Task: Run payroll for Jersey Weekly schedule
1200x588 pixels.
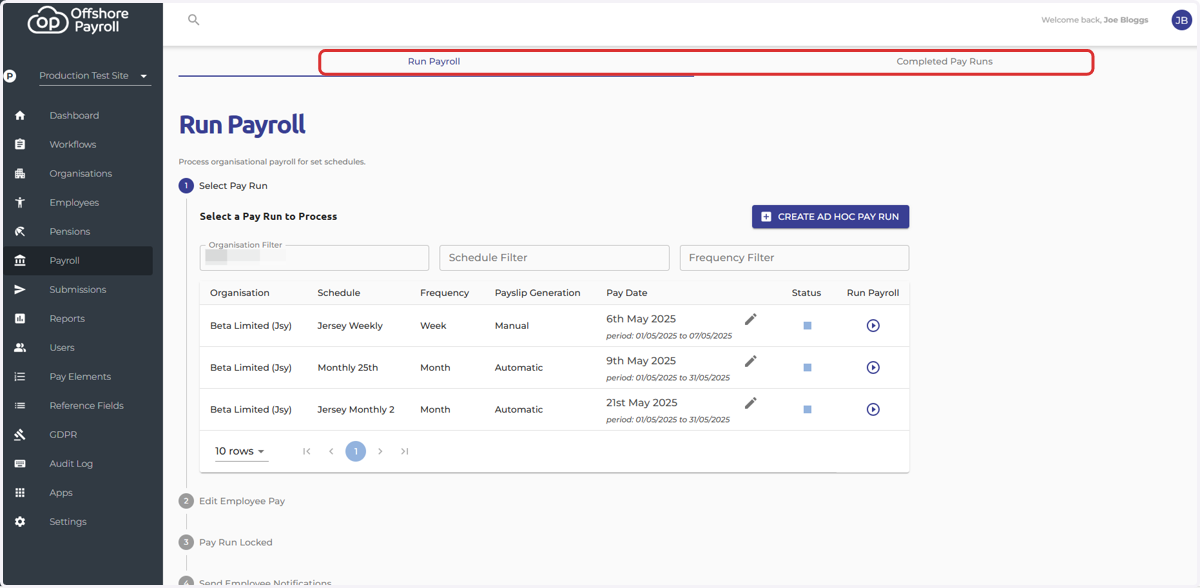Action: coord(873,325)
